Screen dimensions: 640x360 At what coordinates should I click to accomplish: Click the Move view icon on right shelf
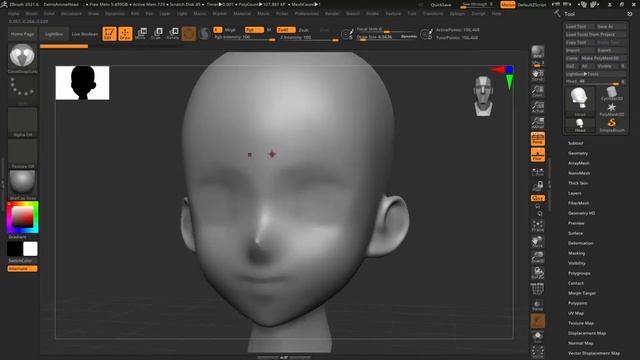[x=538, y=242]
